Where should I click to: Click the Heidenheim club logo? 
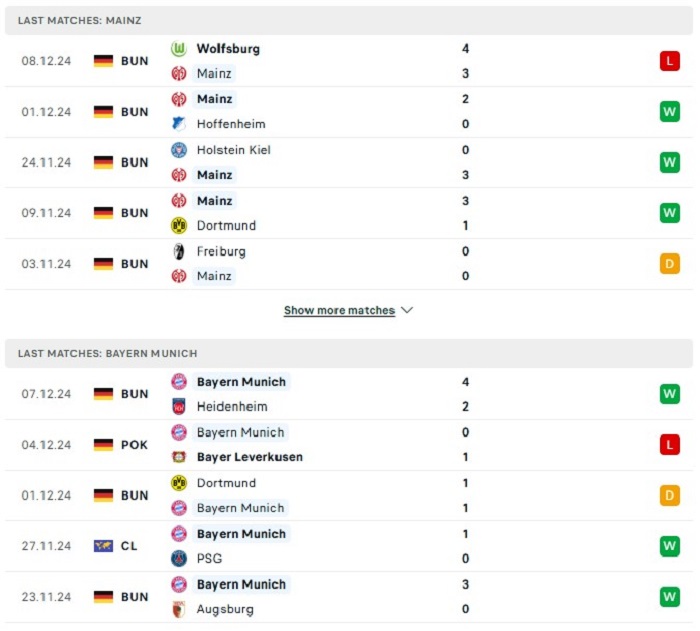[179, 406]
